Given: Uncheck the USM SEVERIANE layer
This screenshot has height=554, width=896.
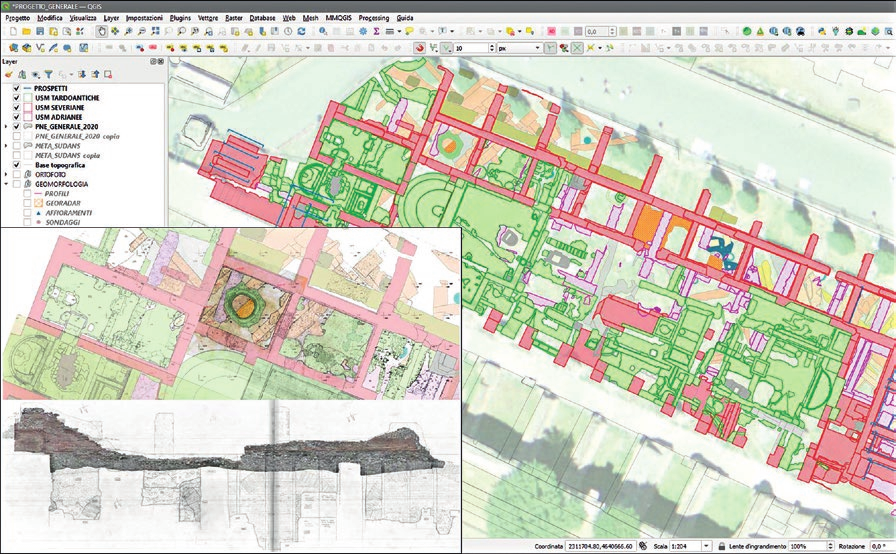Looking at the screenshot, I should coord(17,107).
